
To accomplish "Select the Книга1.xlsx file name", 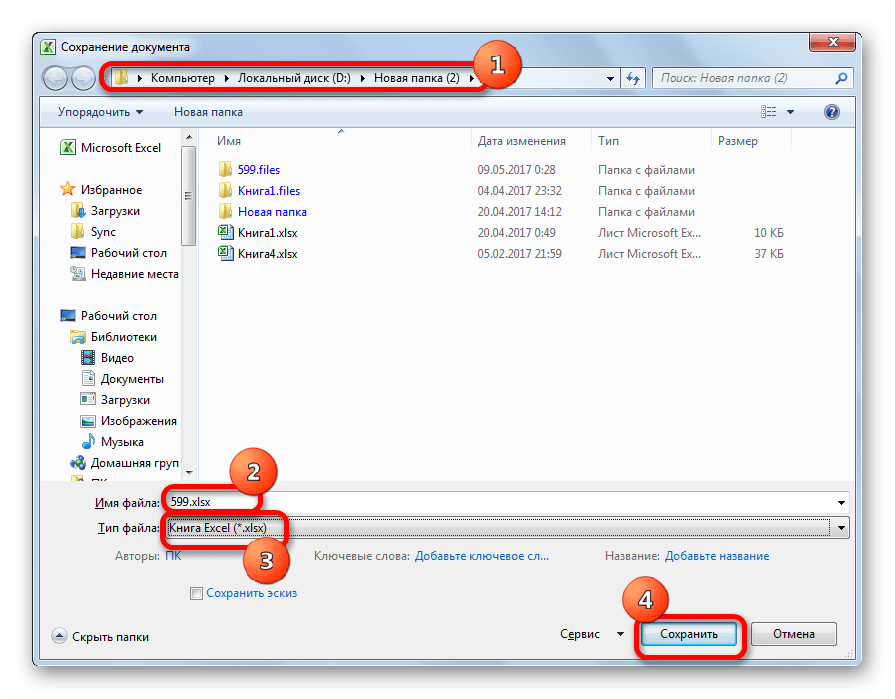I will pos(268,233).
